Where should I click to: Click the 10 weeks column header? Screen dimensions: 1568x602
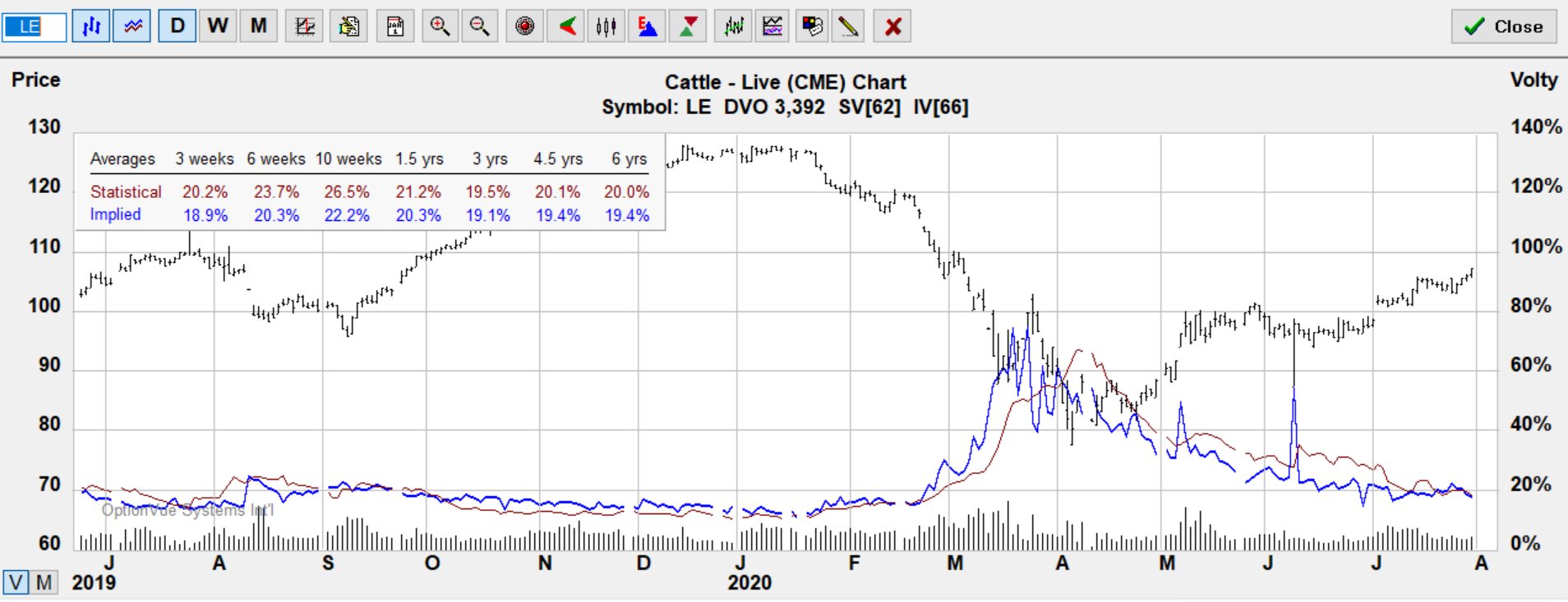point(348,159)
